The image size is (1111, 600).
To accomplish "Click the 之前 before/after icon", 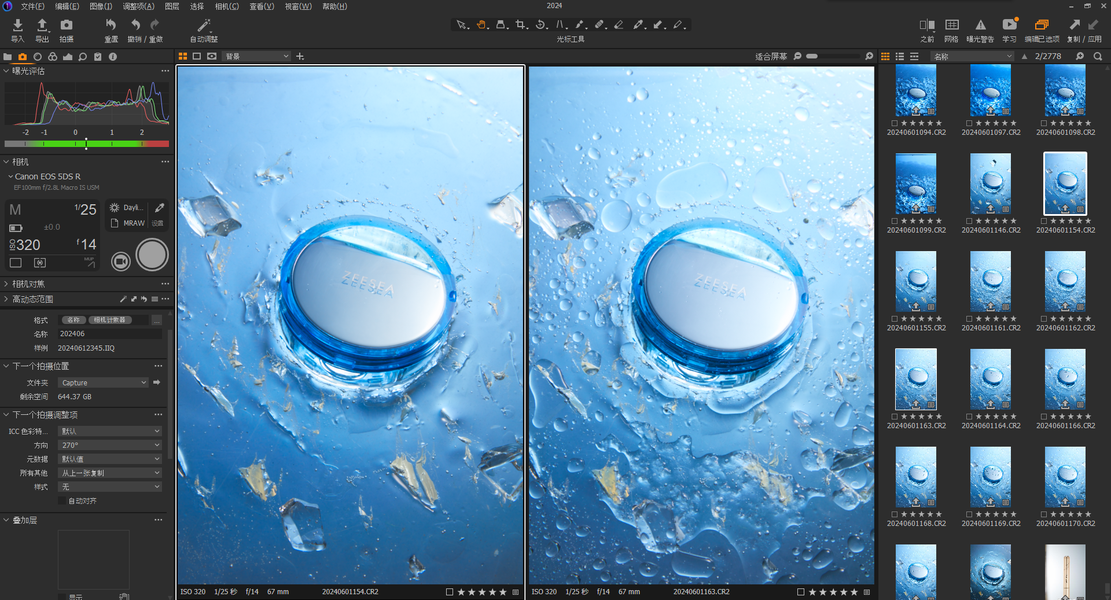I will (927, 26).
